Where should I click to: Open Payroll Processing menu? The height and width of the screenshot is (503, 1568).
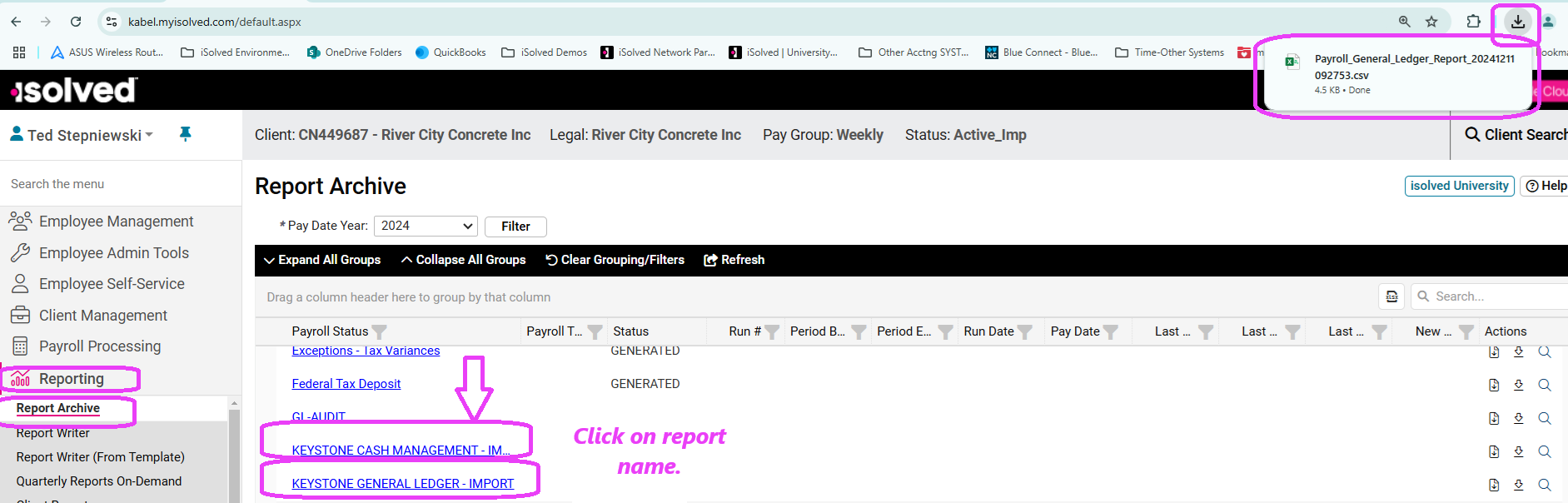[99, 346]
